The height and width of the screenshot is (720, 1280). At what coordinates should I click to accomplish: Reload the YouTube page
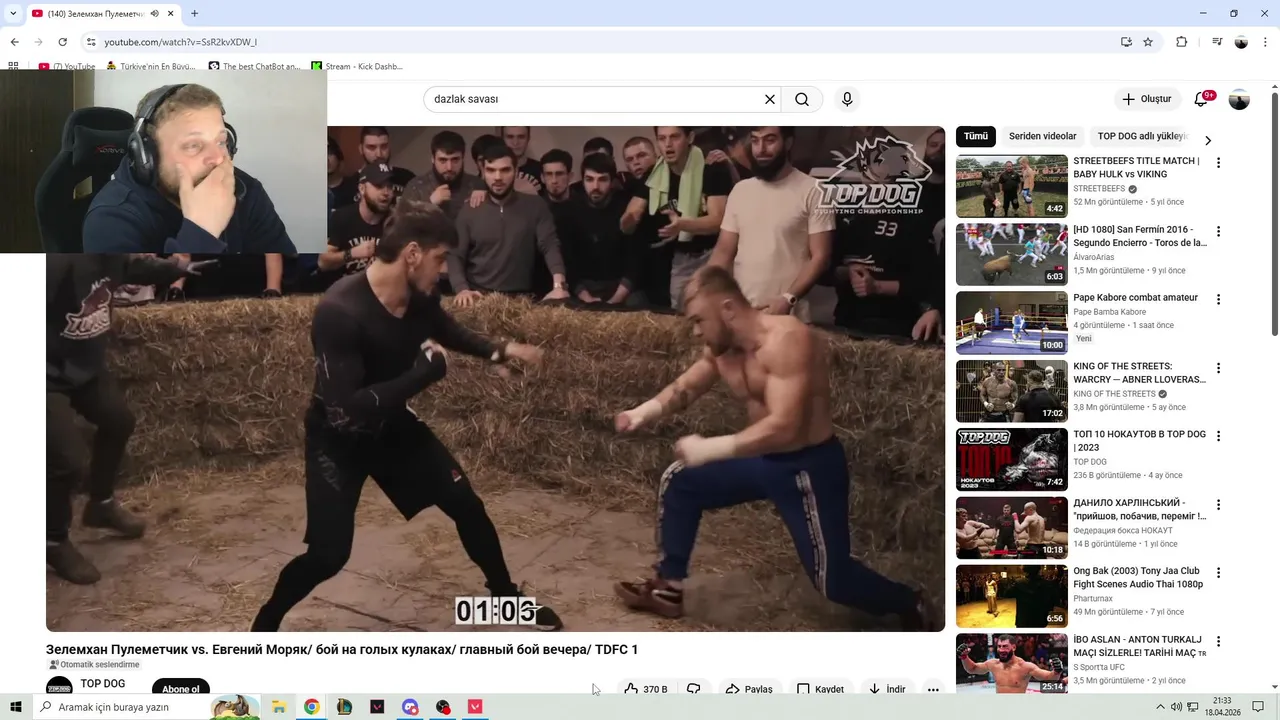coord(62,42)
